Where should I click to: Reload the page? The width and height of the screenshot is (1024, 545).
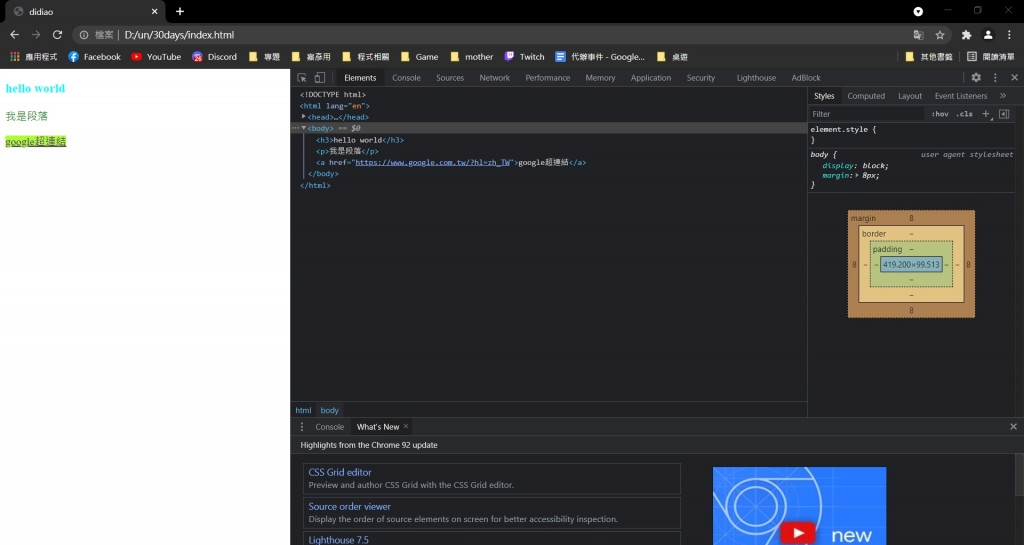(x=57, y=35)
